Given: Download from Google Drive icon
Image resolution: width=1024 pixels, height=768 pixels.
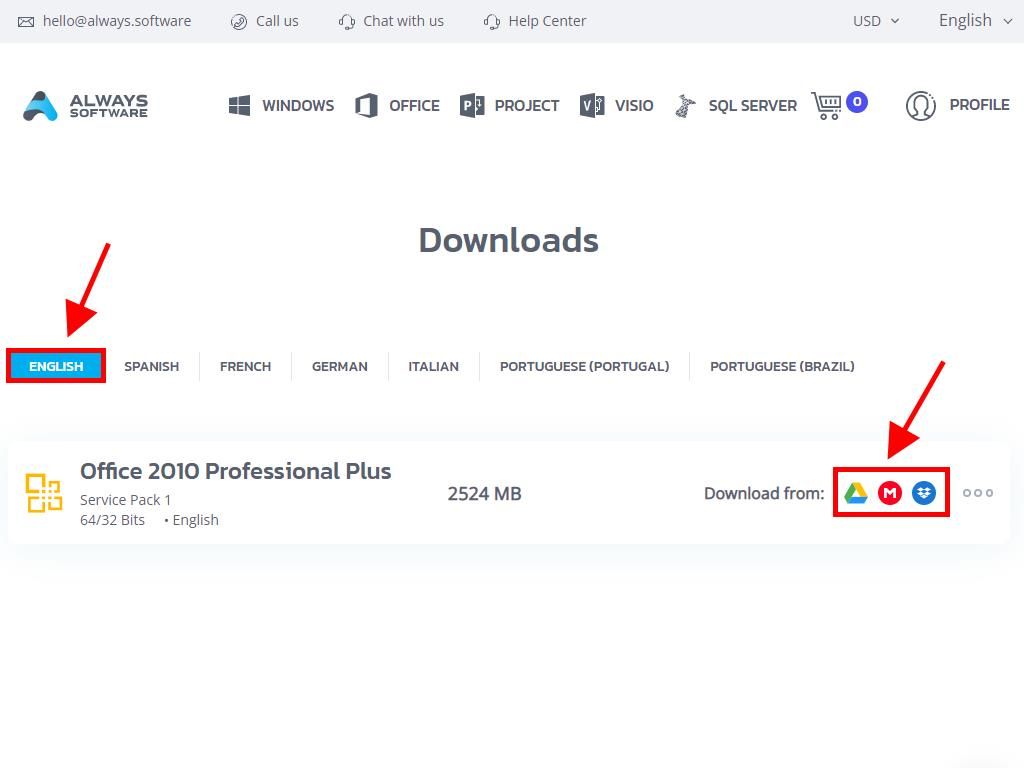Looking at the screenshot, I should [856, 493].
